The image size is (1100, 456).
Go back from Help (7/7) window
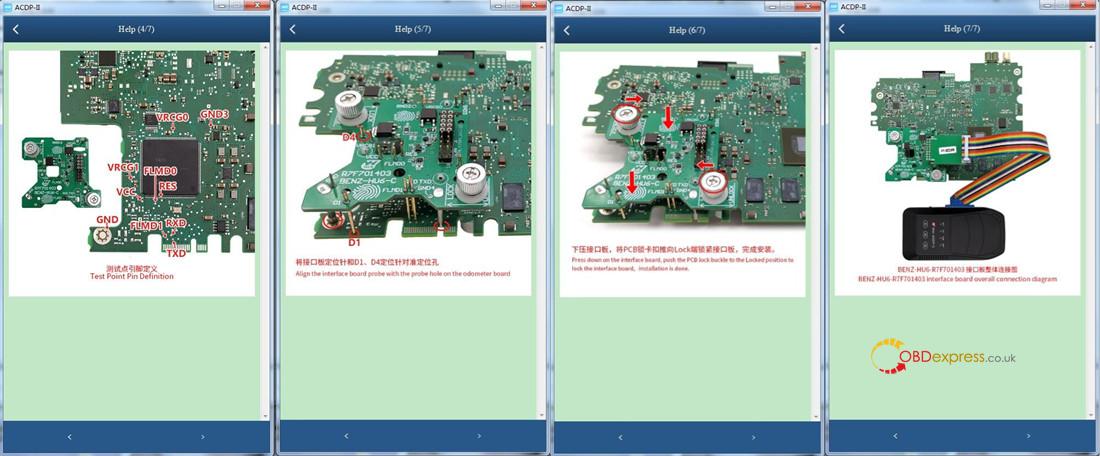[x=841, y=29]
